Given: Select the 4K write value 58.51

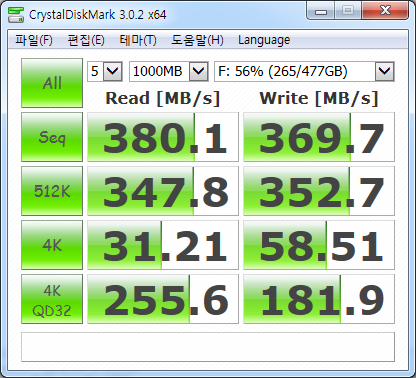Looking at the screenshot, I should coord(319,245).
